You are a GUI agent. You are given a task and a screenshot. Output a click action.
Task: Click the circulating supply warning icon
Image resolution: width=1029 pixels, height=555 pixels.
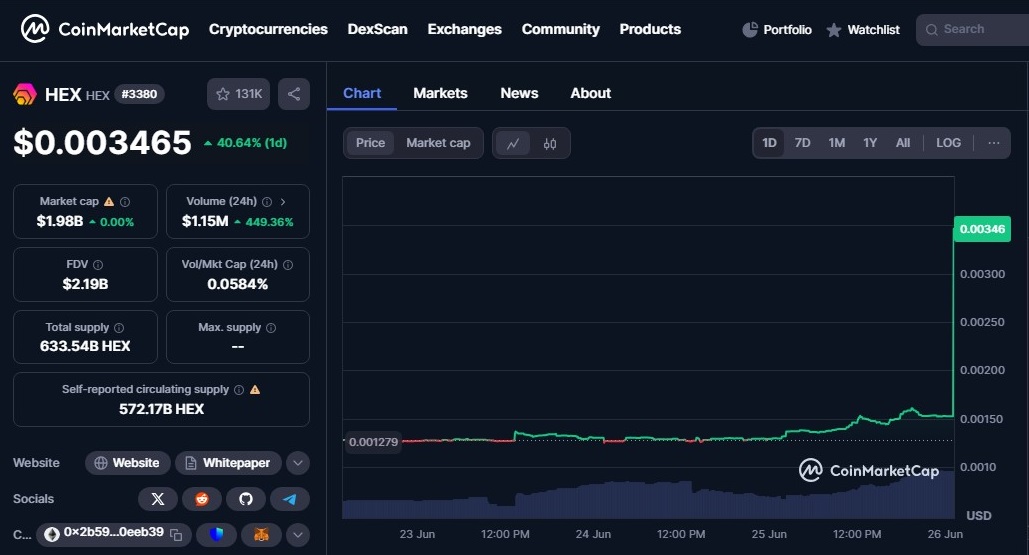pos(255,390)
